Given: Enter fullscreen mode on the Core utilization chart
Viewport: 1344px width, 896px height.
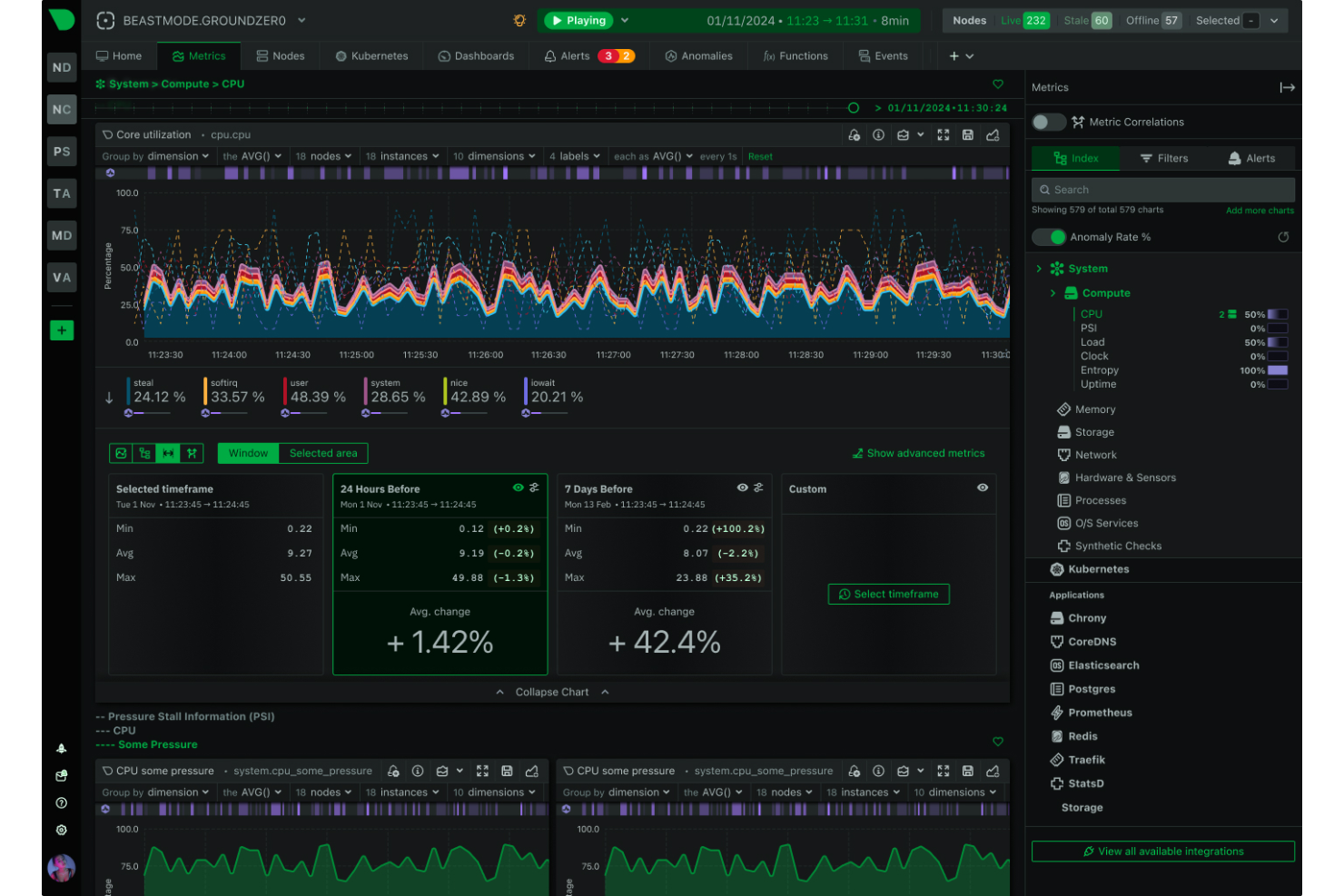Looking at the screenshot, I should 944,134.
